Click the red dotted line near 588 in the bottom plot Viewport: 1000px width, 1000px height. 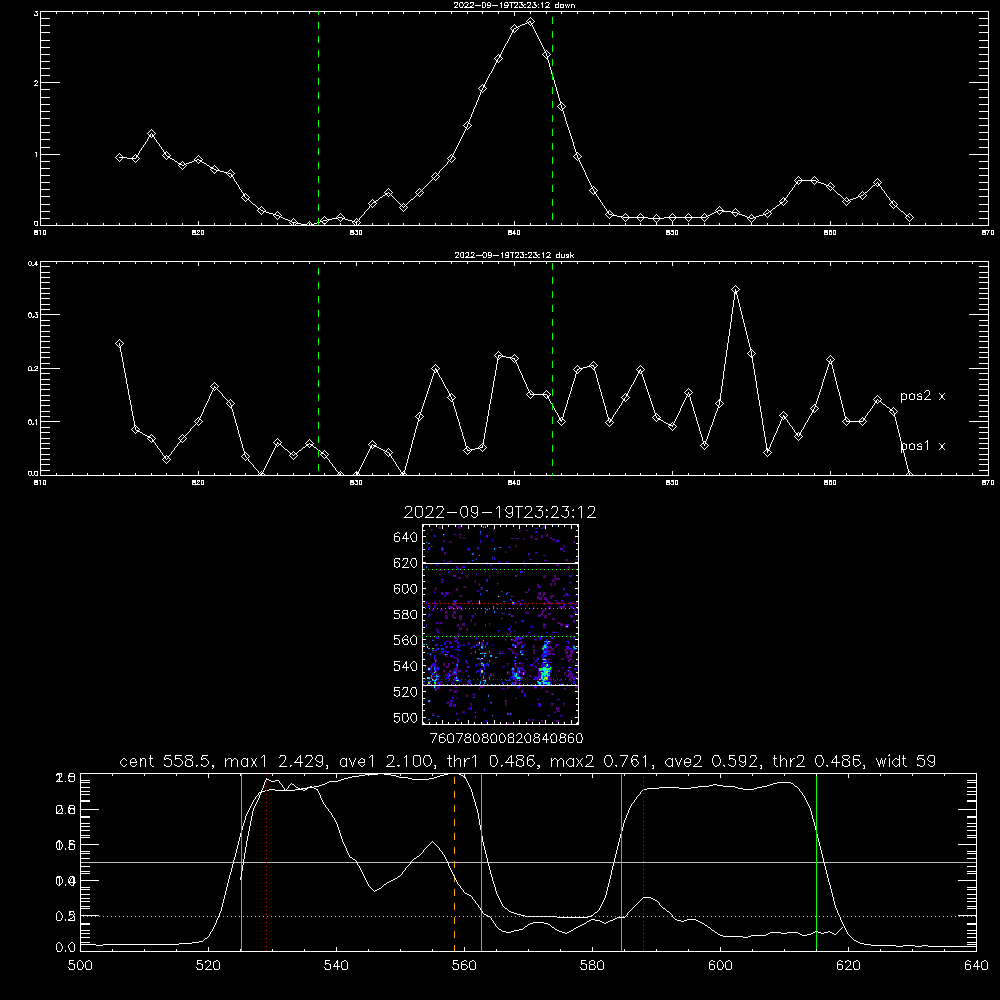pos(643,862)
